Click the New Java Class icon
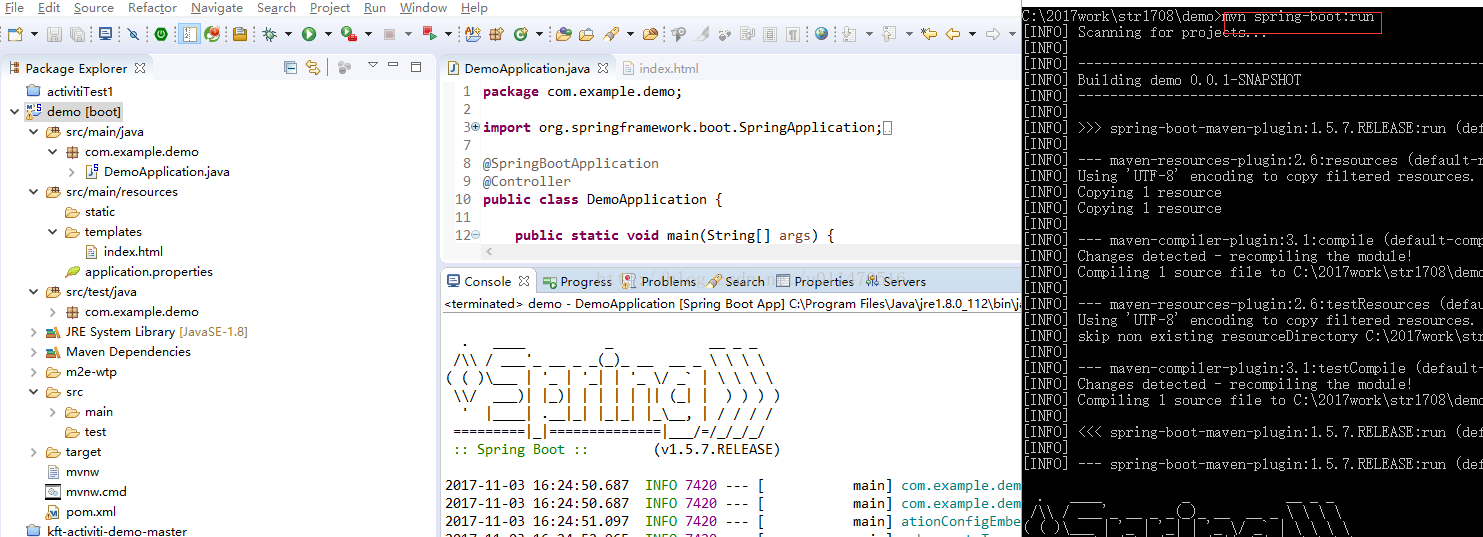The height and width of the screenshot is (537, 1483). click(x=520, y=34)
